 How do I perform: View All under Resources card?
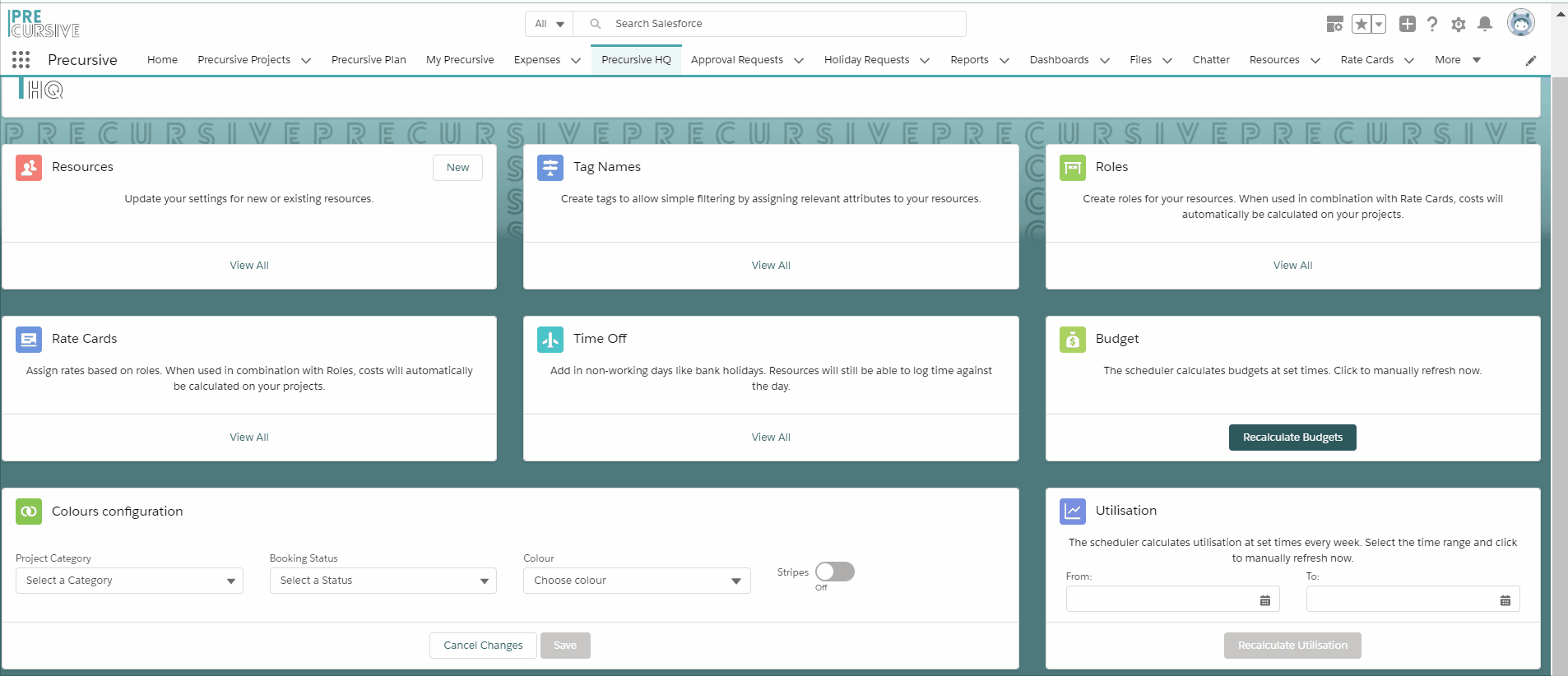click(x=249, y=266)
